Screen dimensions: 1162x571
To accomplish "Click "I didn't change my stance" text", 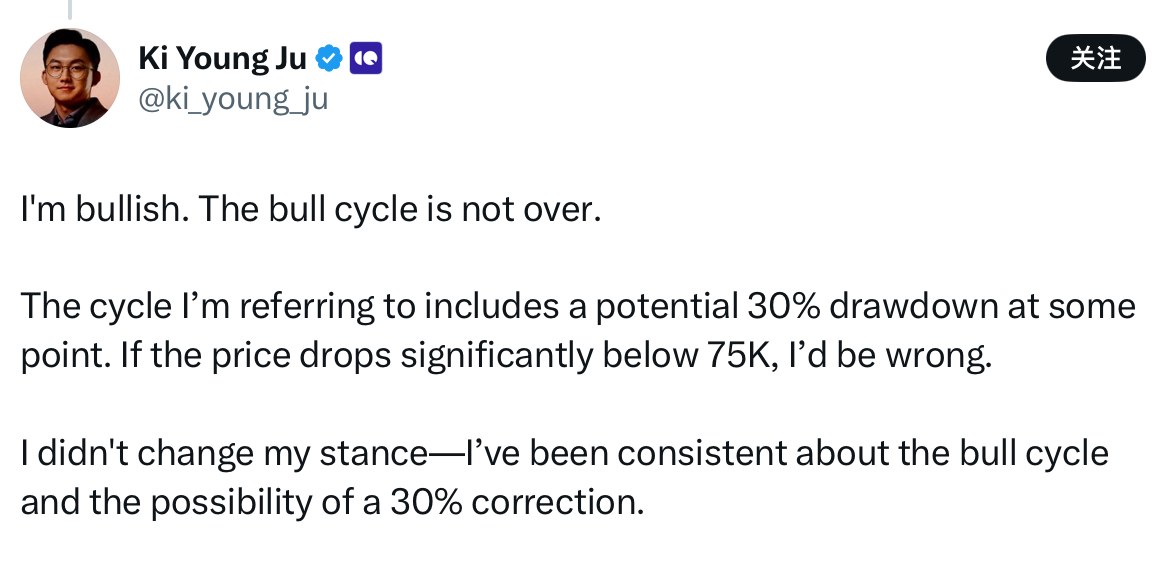I will (x=224, y=453).
